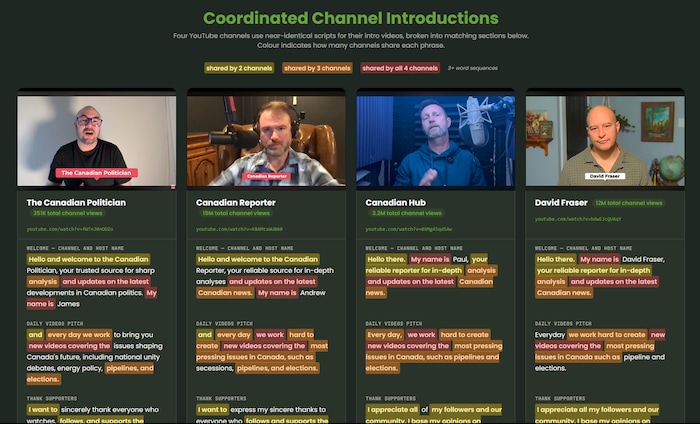Open The Canadian Politician video thumbnail
Viewport: 700px width, 424px height.
(x=96, y=140)
